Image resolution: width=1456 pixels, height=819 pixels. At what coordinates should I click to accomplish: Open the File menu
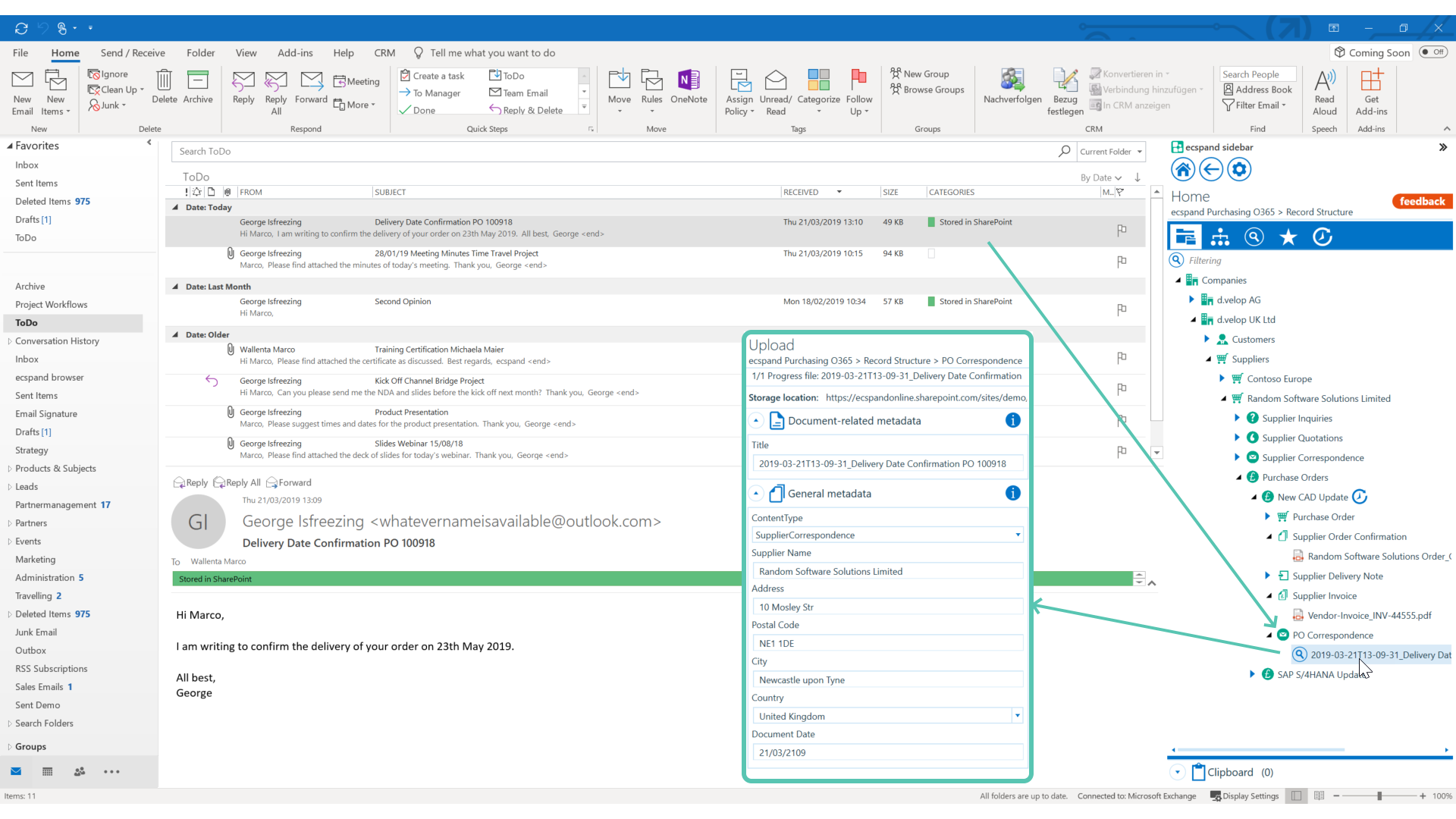click(x=20, y=52)
